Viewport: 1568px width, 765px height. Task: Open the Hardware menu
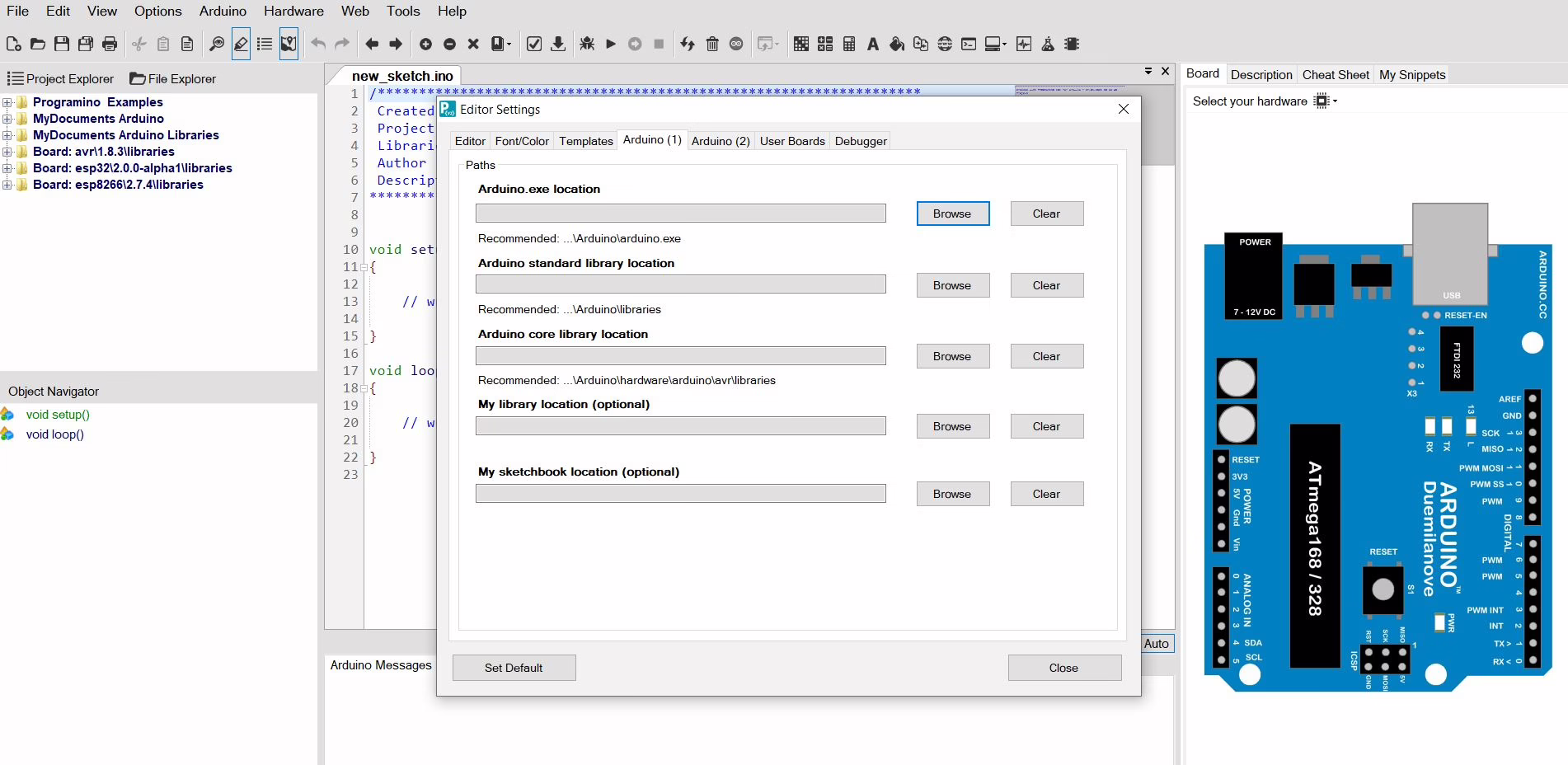coord(293,11)
